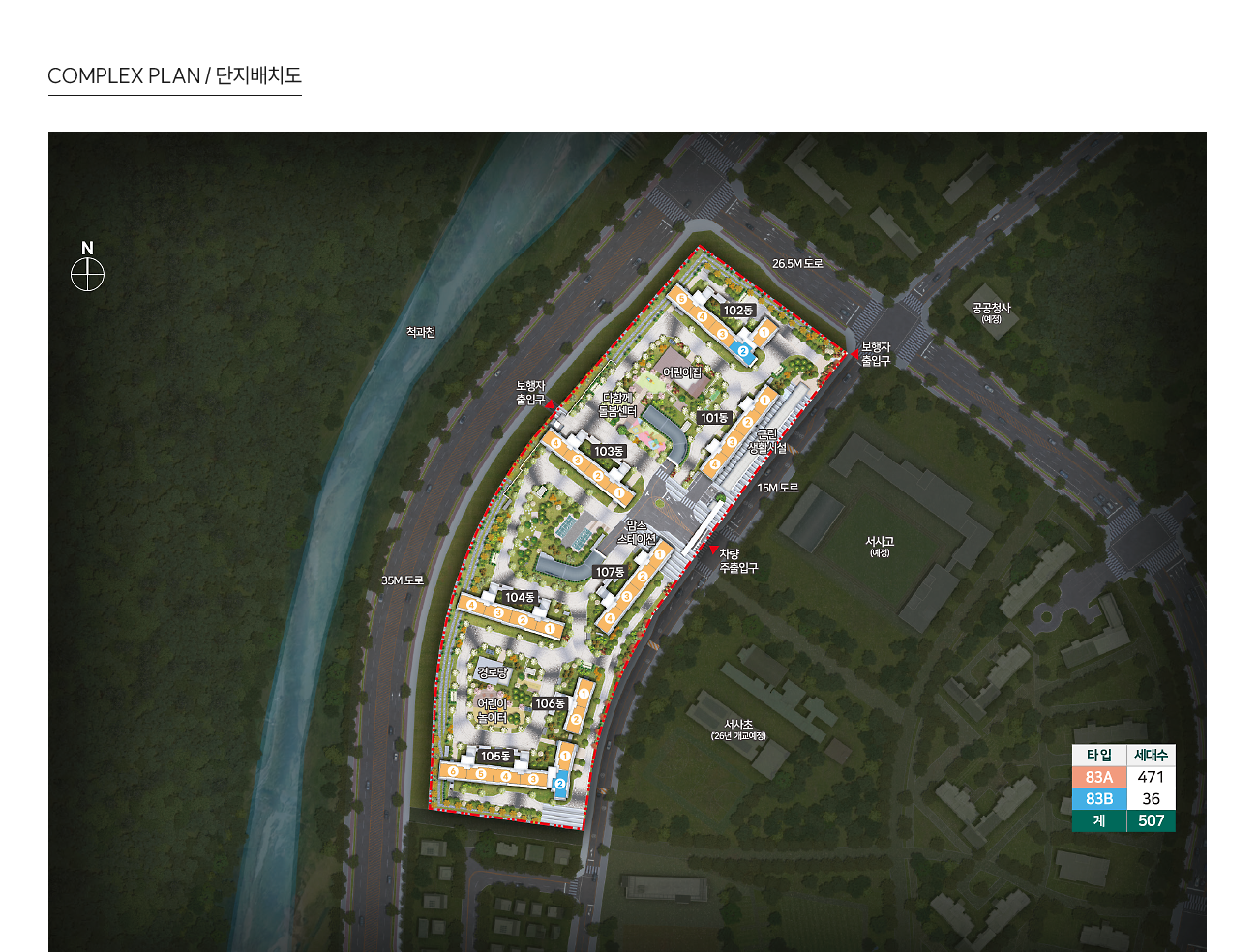Select the 104동 building label
The width and height of the screenshot is (1258, 952).
[520, 597]
